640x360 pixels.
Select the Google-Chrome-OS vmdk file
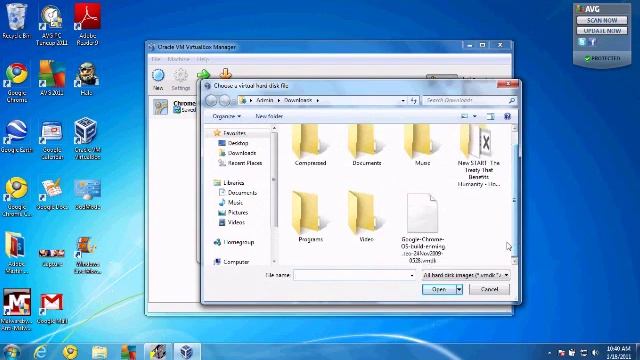(422, 229)
